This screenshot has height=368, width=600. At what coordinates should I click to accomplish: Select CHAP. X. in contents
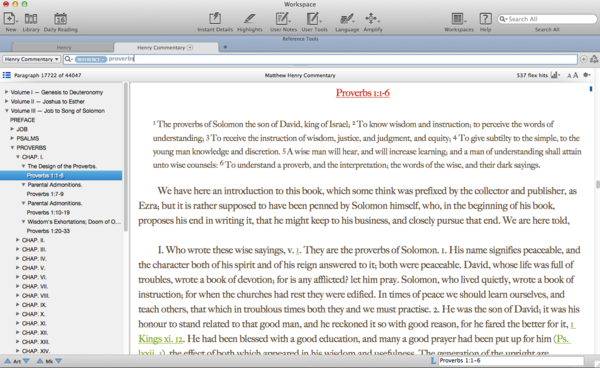pos(34,314)
